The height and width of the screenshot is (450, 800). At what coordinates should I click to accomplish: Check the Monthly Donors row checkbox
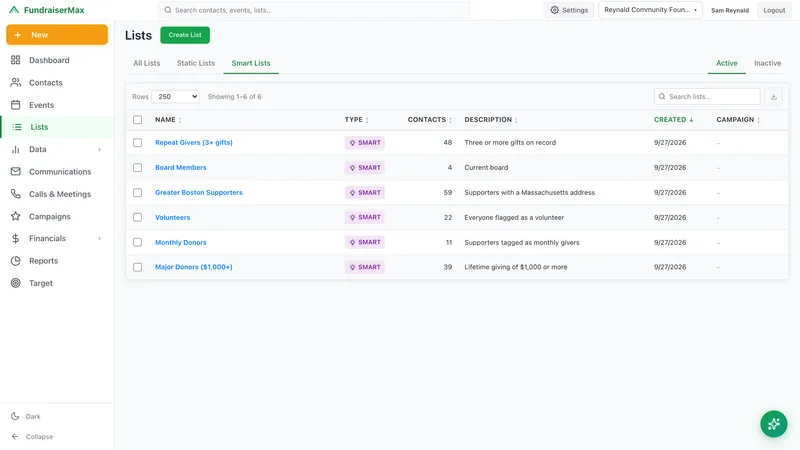137,242
